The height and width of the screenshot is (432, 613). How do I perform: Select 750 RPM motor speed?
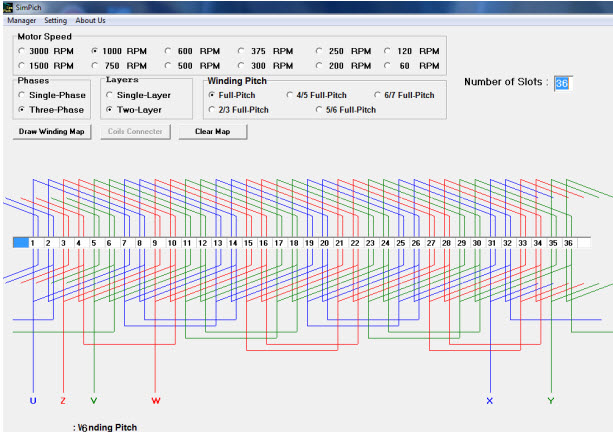click(119, 66)
